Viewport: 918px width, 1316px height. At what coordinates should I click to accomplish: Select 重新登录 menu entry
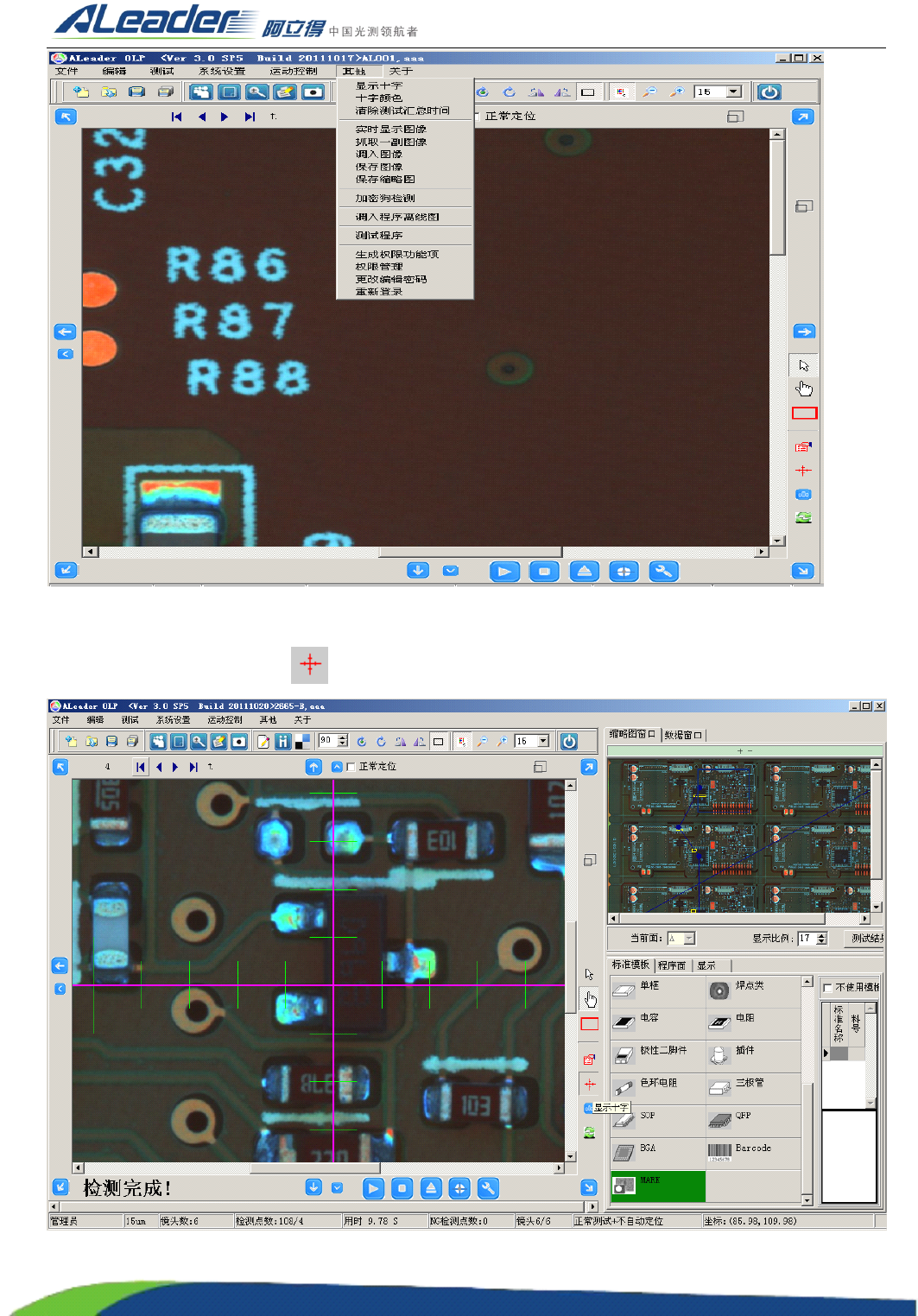[379, 292]
